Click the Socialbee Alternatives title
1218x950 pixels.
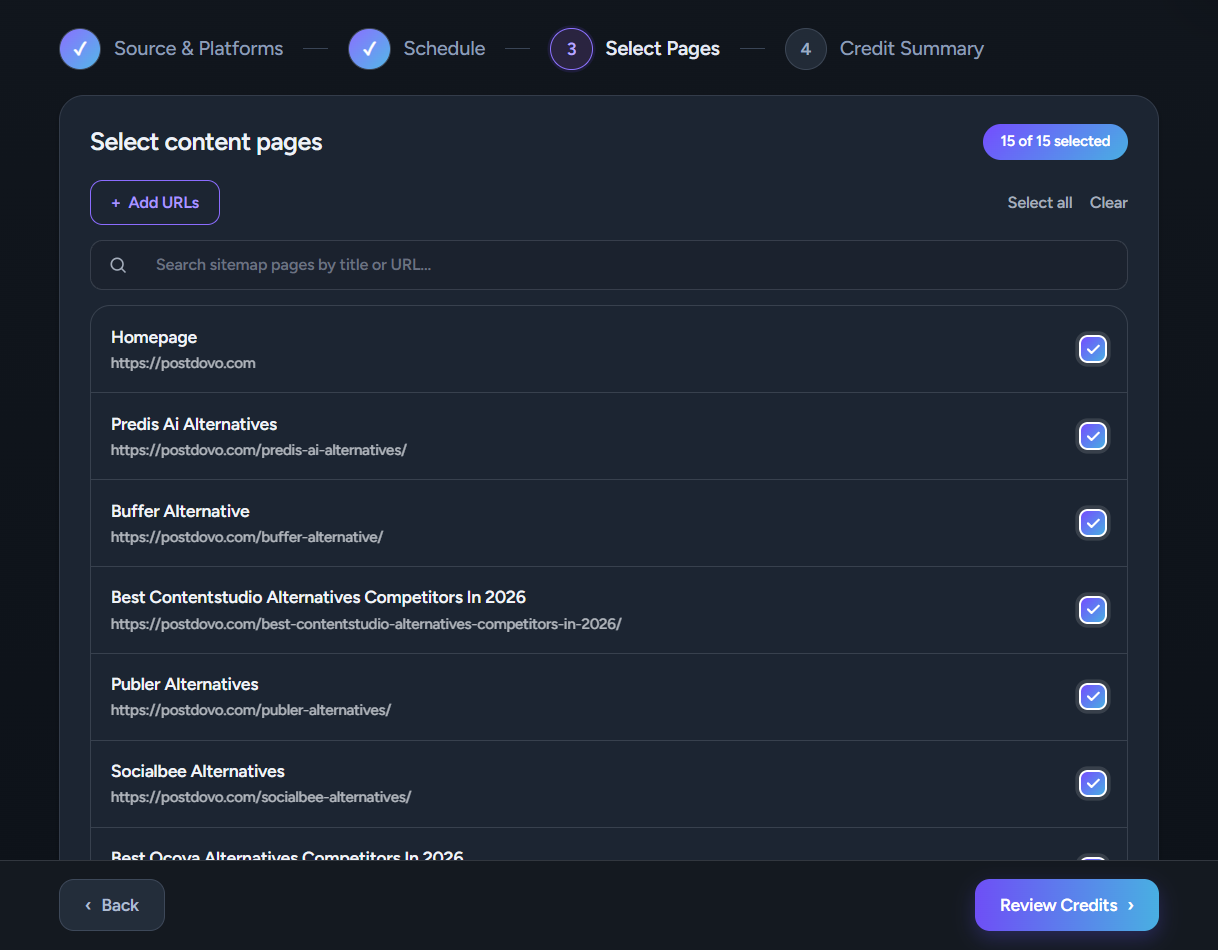coord(198,771)
